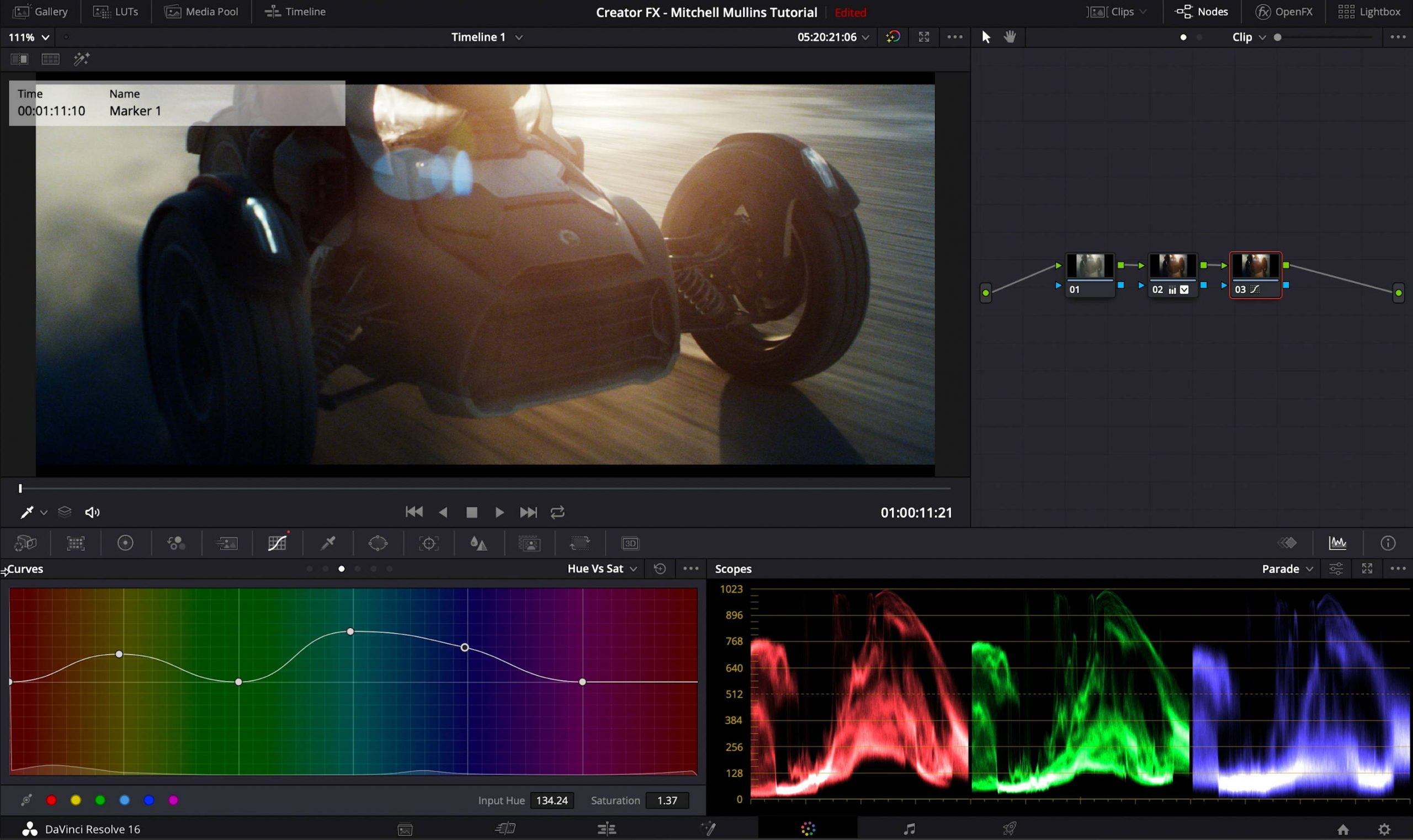Open the Parade scope type dropdown
This screenshot has height=840, width=1413.
[x=1287, y=569]
